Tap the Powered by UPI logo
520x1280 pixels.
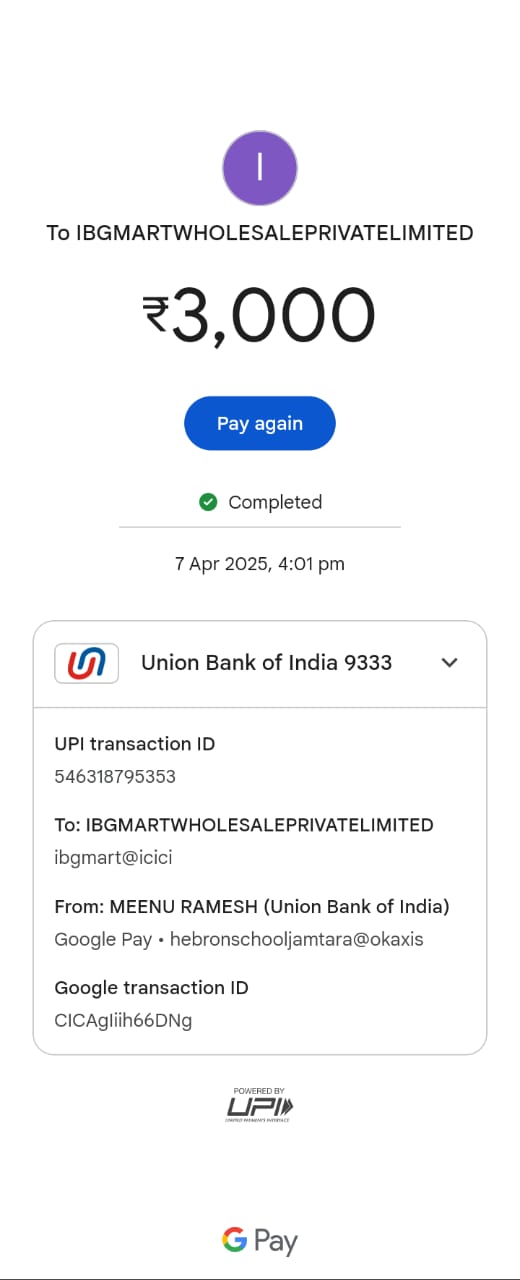pyautogui.click(x=260, y=1104)
